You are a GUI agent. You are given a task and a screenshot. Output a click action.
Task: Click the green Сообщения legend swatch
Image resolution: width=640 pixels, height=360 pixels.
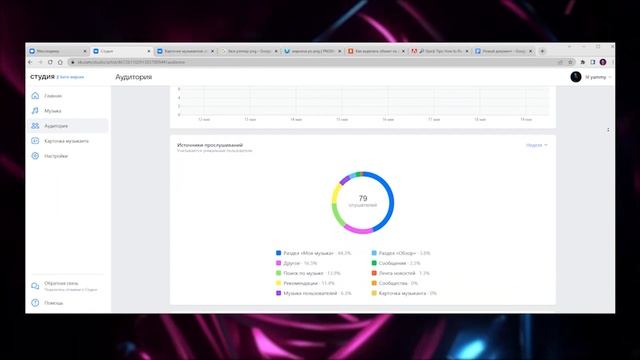(374, 263)
